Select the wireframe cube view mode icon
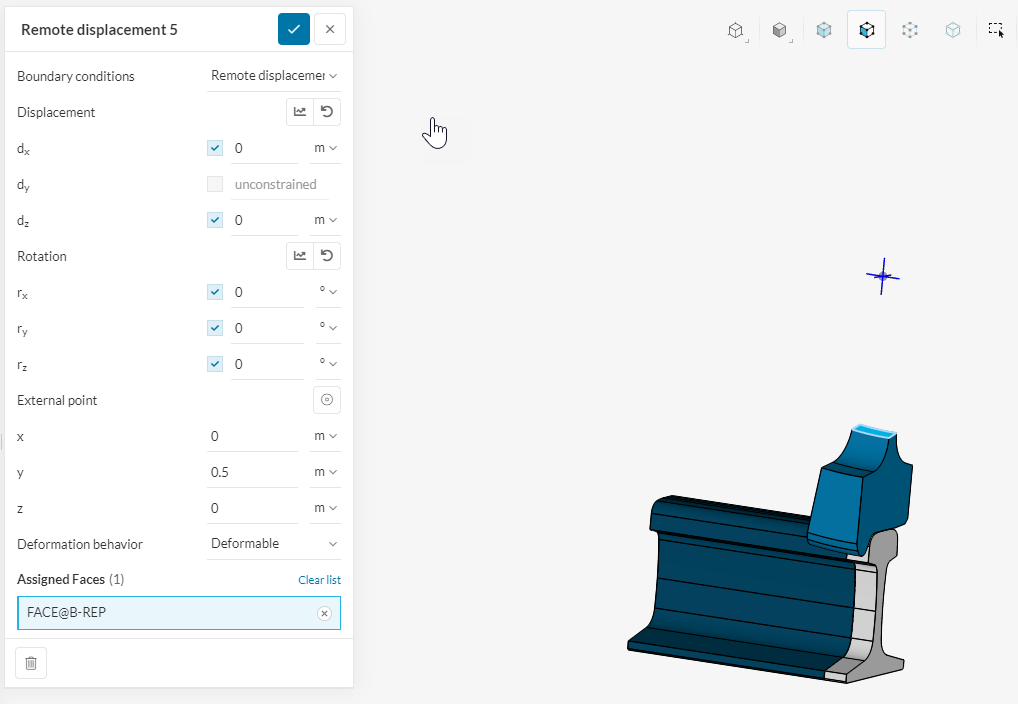 (736, 30)
